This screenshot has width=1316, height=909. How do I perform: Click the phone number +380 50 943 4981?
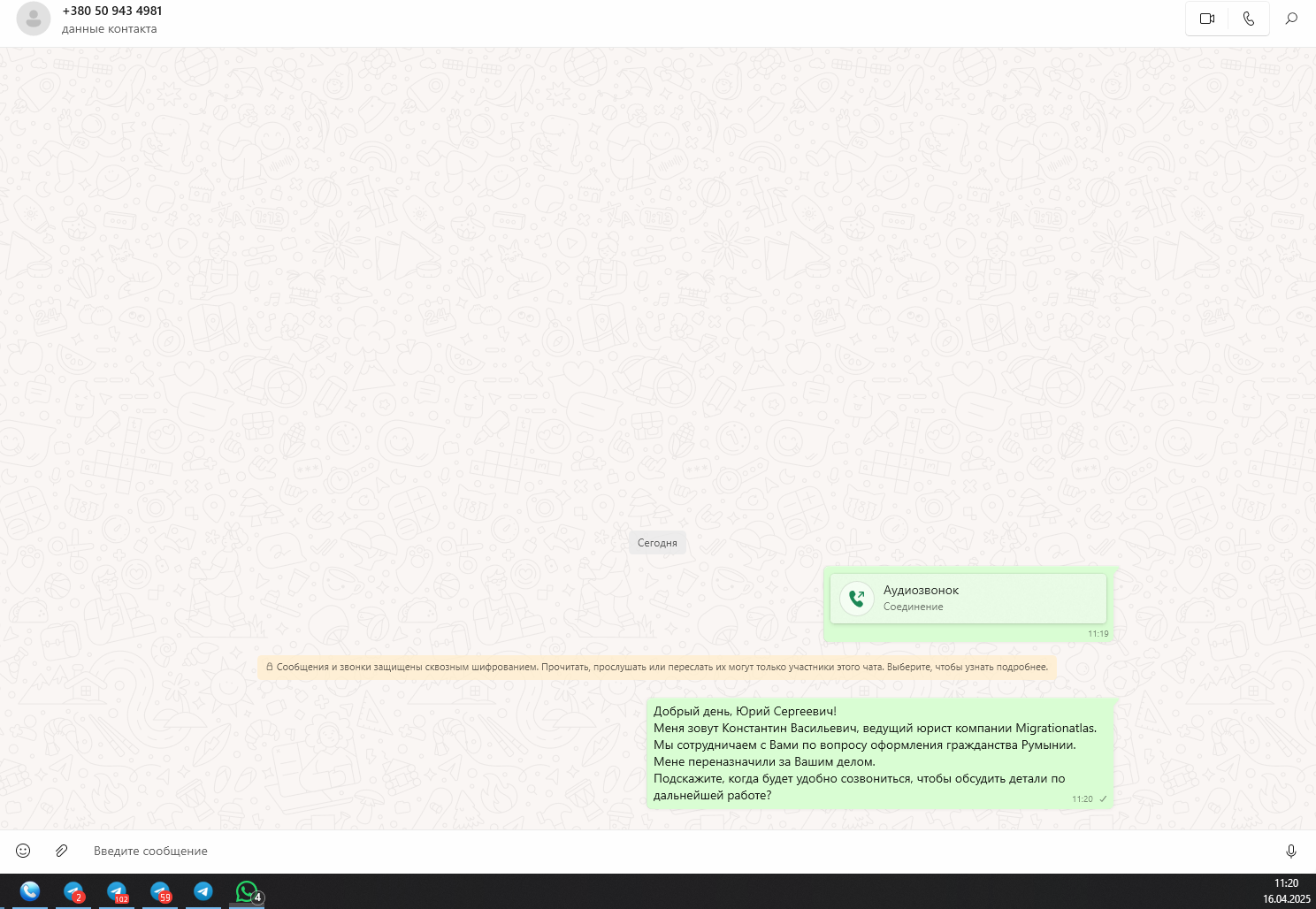(112, 11)
